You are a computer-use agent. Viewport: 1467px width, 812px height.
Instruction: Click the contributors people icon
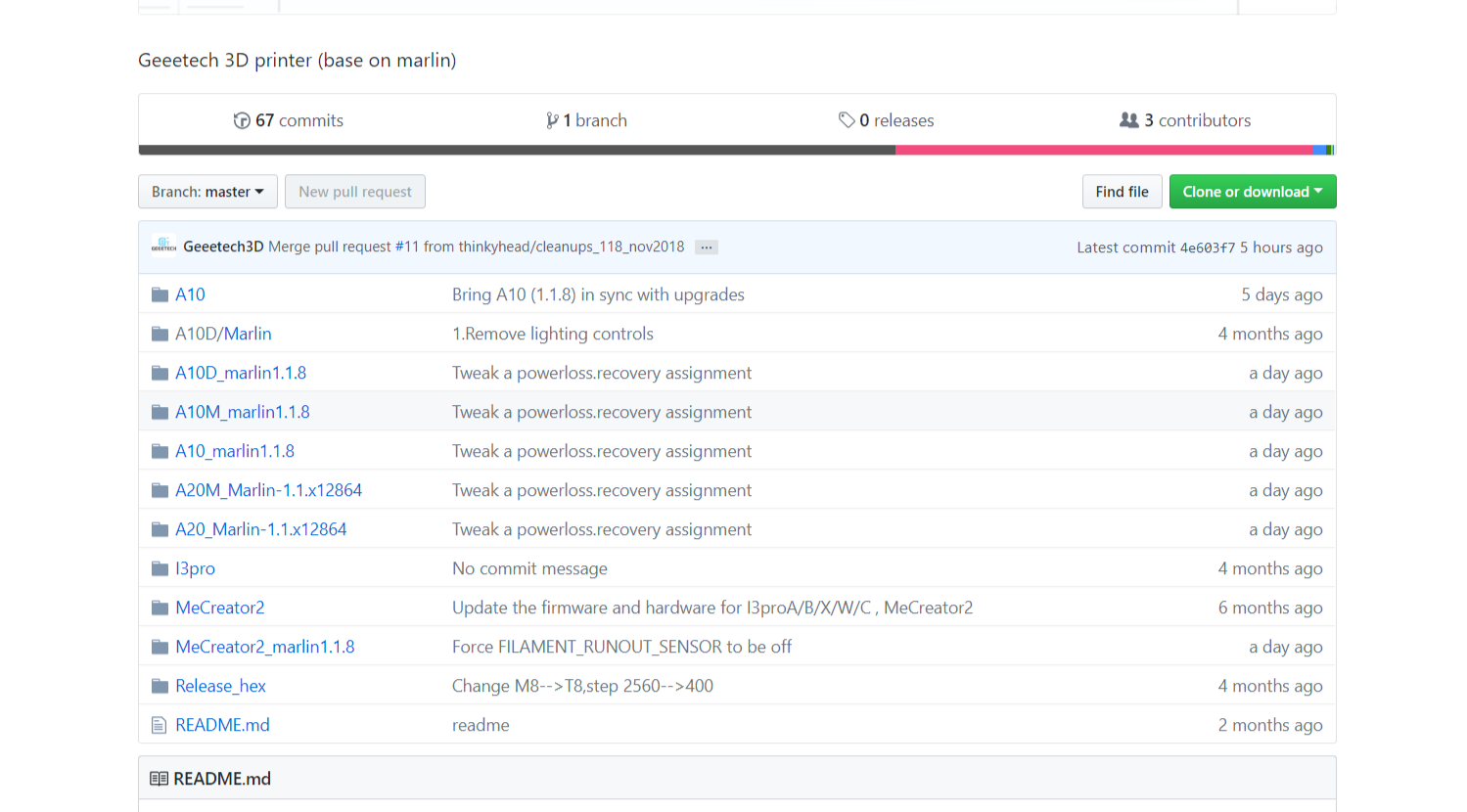(1128, 120)
